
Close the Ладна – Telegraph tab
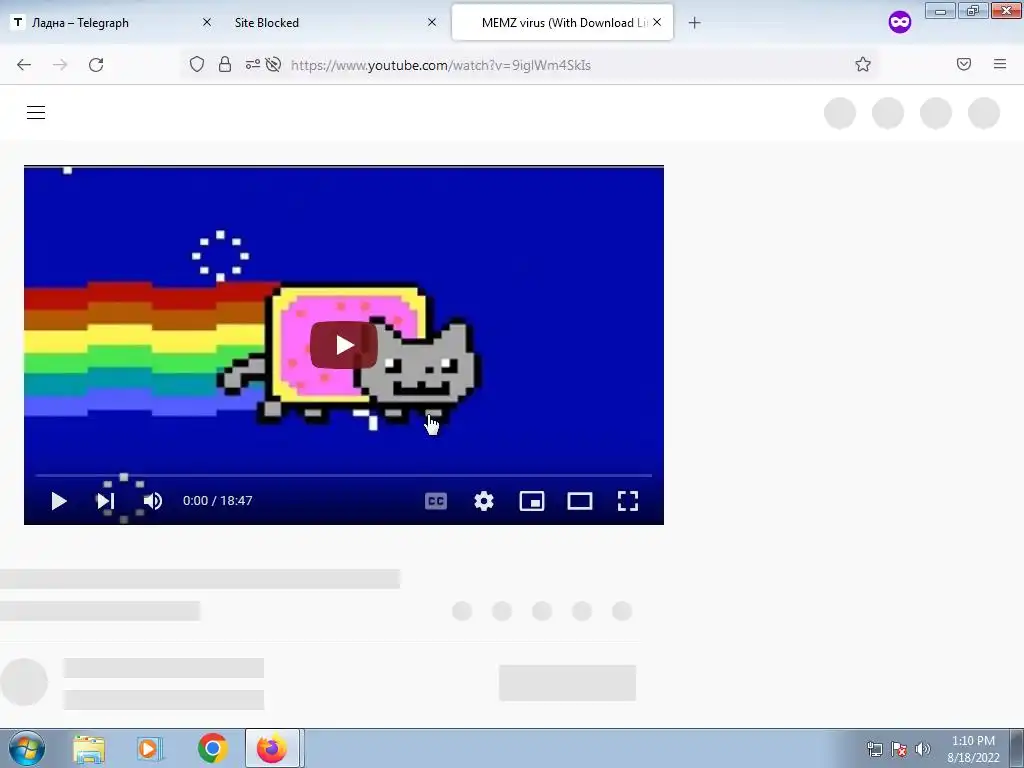tap(207, 22)
